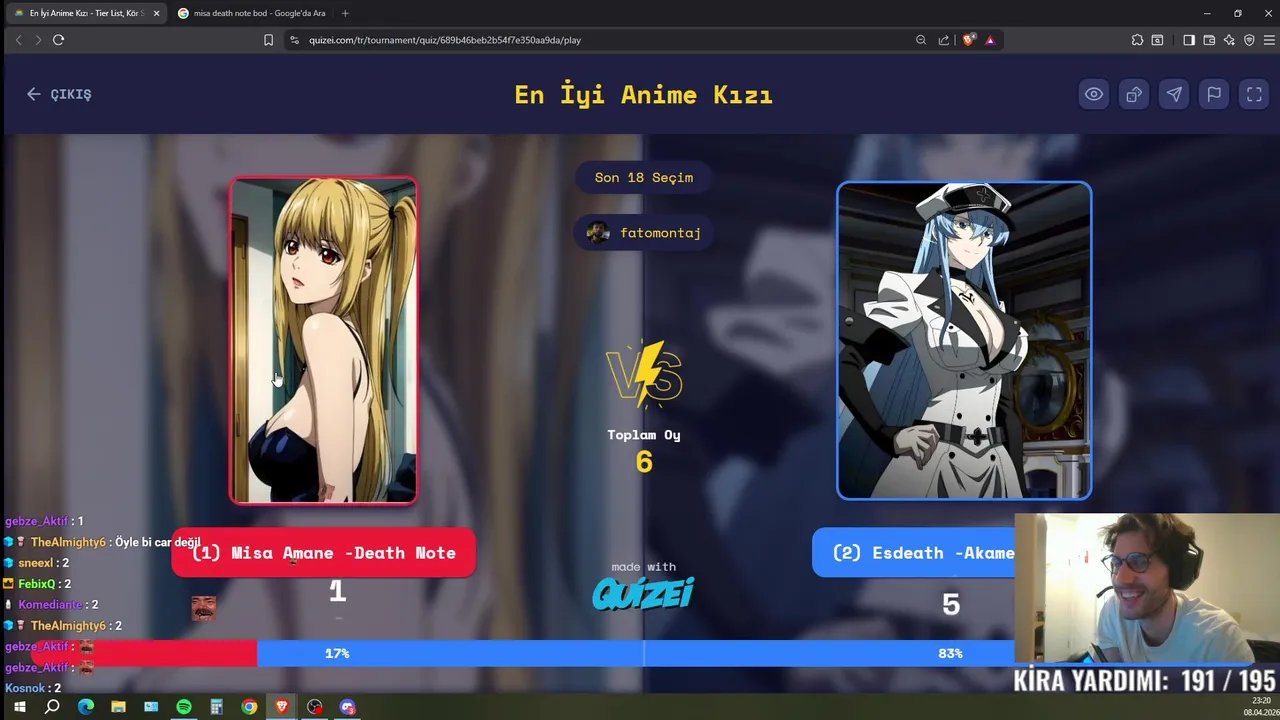Open the extensions puzzle icon
Image resolution: width=1280 pixels, height=720 pixels.
click(1137, 40)
